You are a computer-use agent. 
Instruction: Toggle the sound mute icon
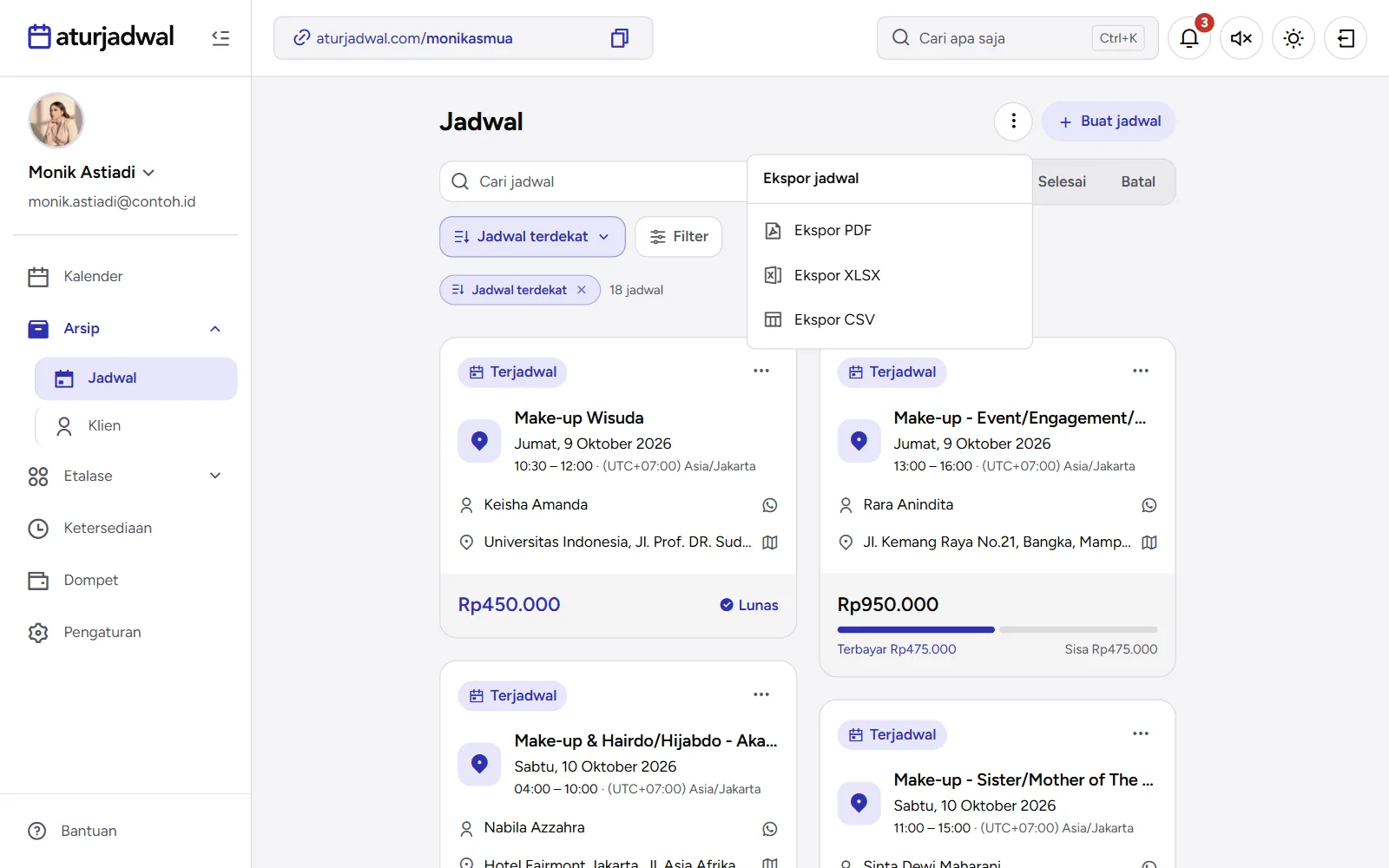tap(1241, 38)
